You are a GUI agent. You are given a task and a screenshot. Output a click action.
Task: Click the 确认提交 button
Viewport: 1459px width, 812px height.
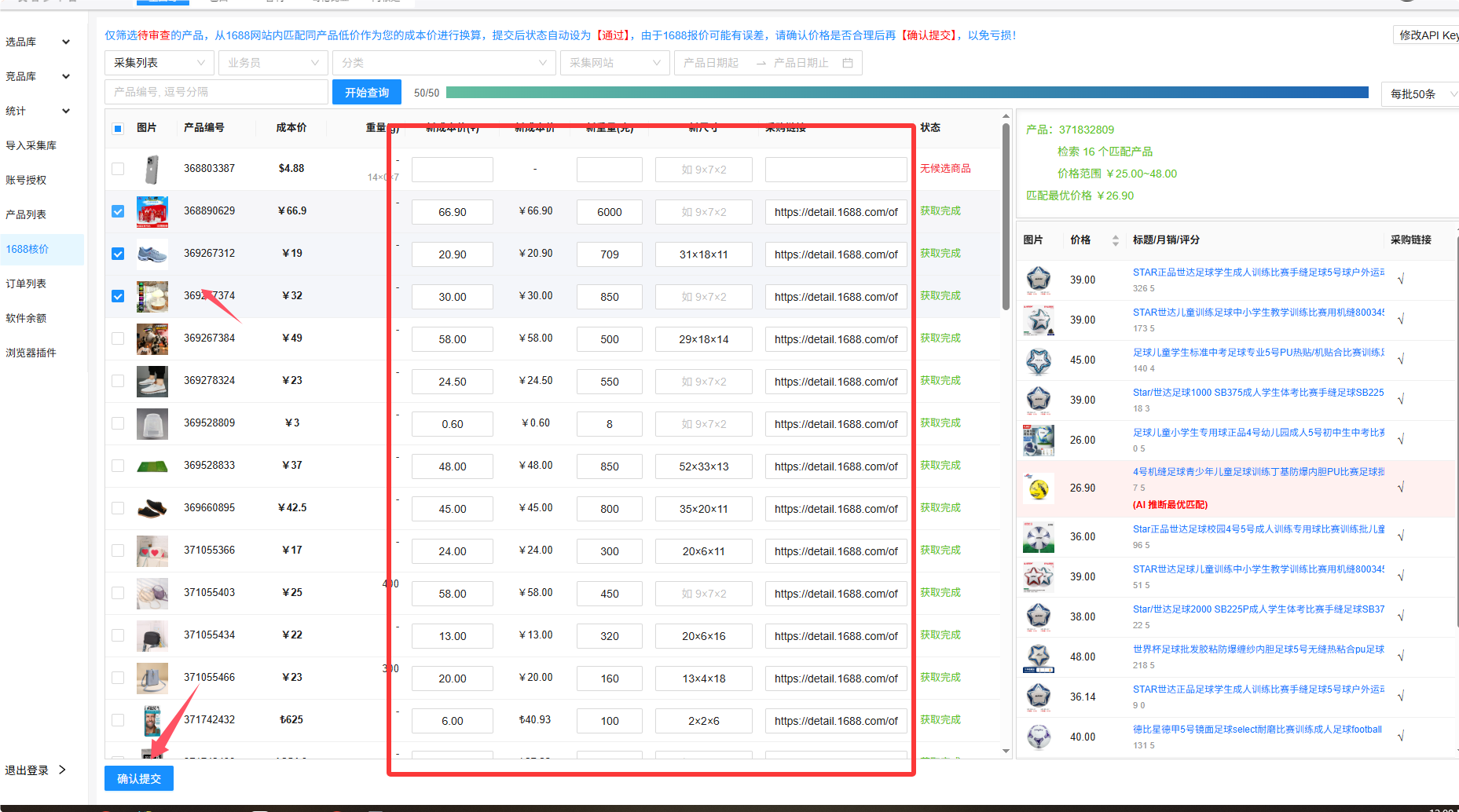(x=139, y=778)
